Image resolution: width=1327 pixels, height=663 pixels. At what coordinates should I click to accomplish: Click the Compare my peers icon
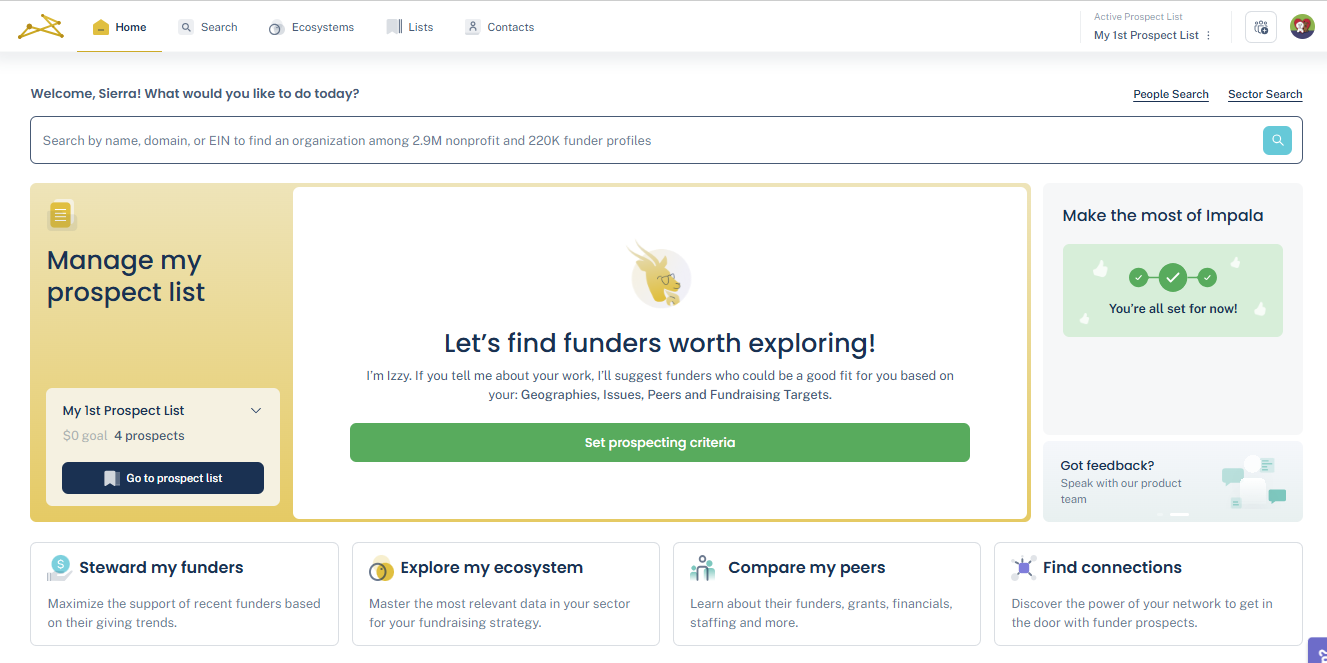coord(703,568)
